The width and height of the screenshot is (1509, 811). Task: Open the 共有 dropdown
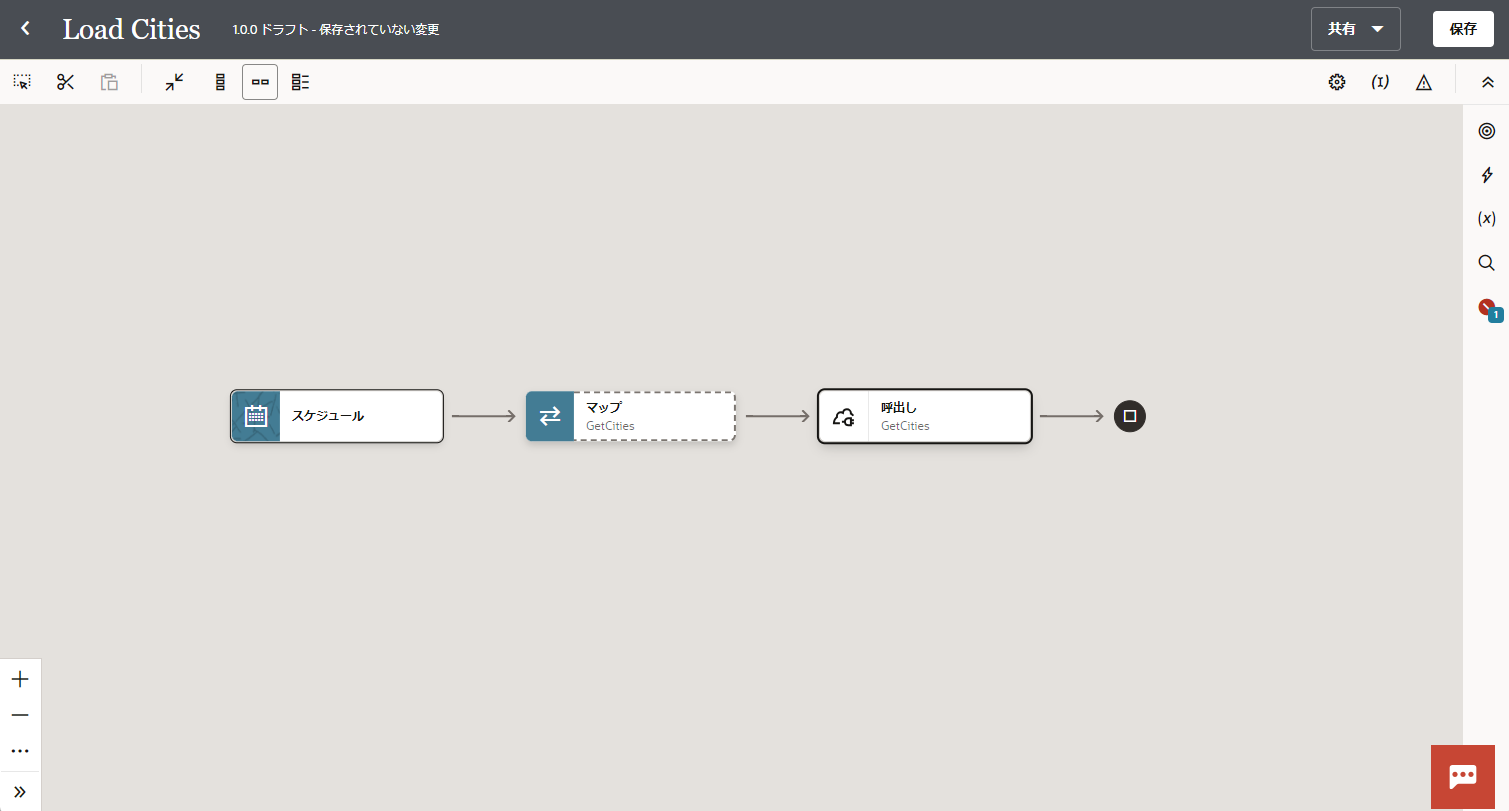coord(1355,29)
